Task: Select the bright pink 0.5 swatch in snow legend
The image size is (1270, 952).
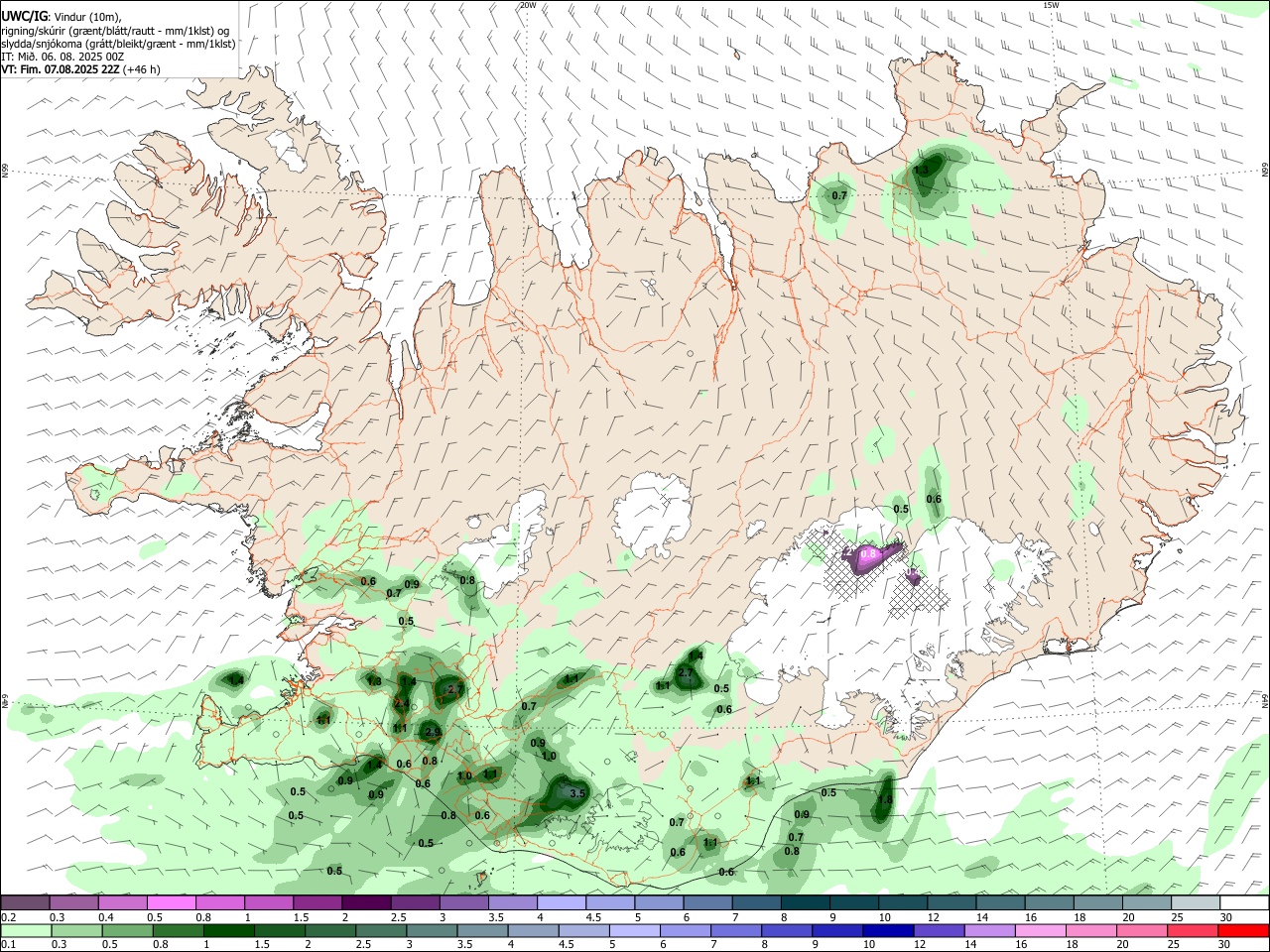Action: [171, 902]
